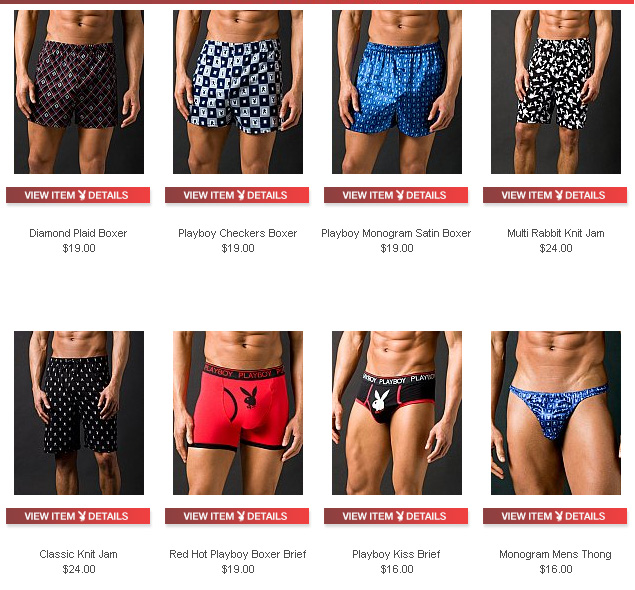Click the Red Hot Playboy Boxer Brief title
Screen dimensions: 635x590
click(238, 554)
